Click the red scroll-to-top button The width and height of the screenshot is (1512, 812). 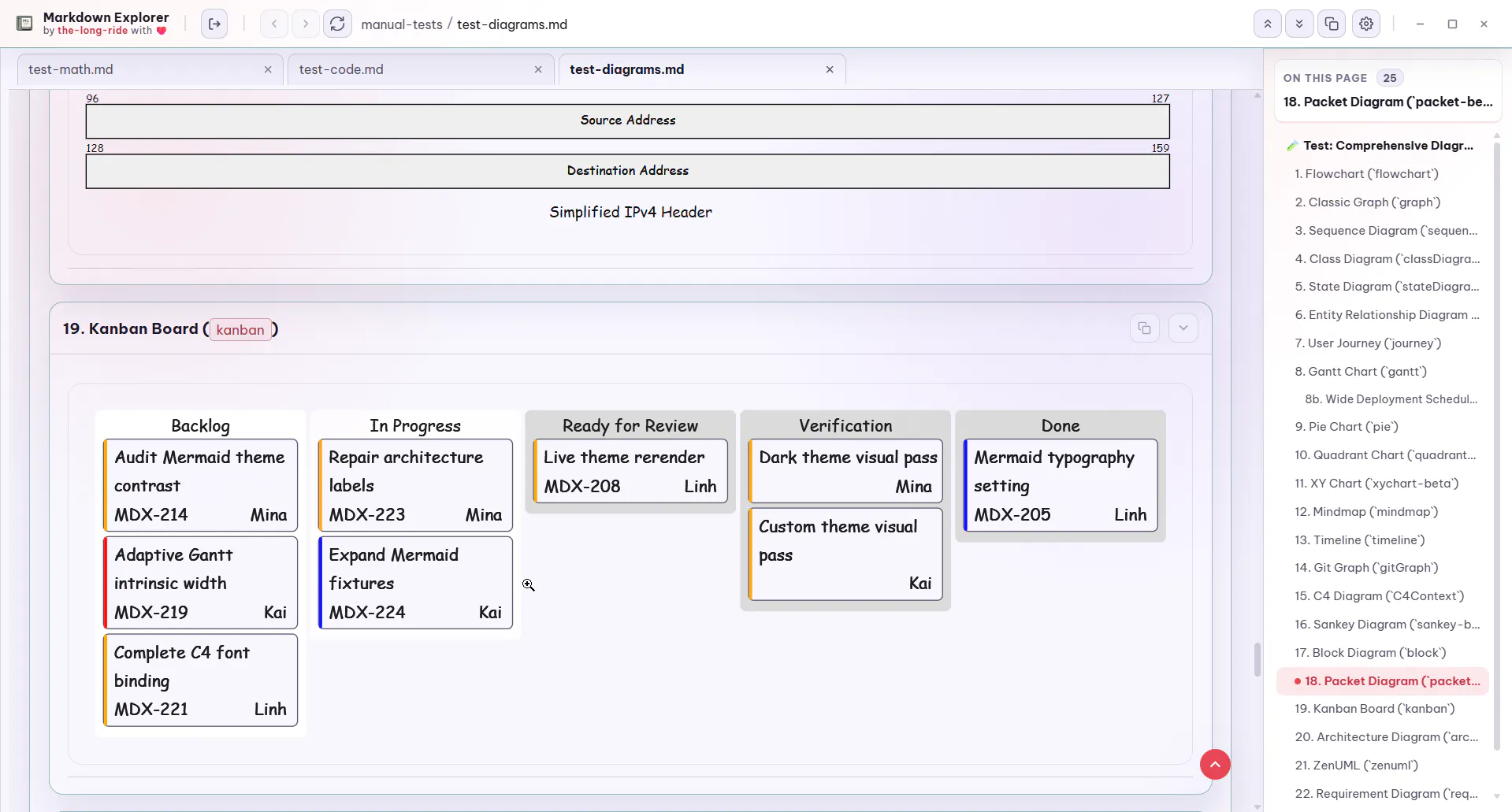coord(1215,764)
